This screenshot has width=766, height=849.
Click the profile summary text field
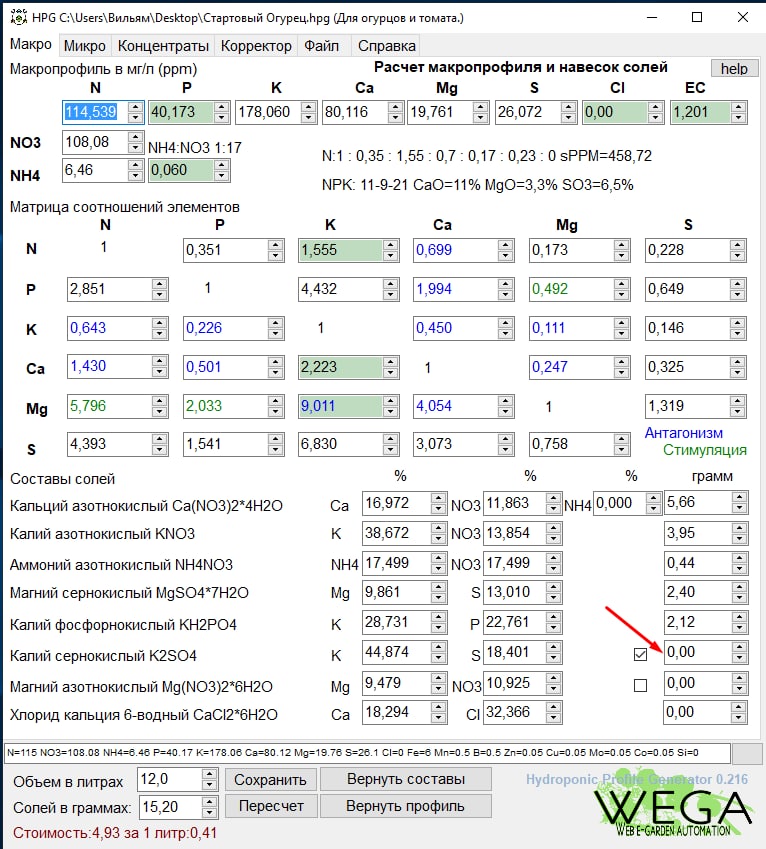click(x=368, y=753)
